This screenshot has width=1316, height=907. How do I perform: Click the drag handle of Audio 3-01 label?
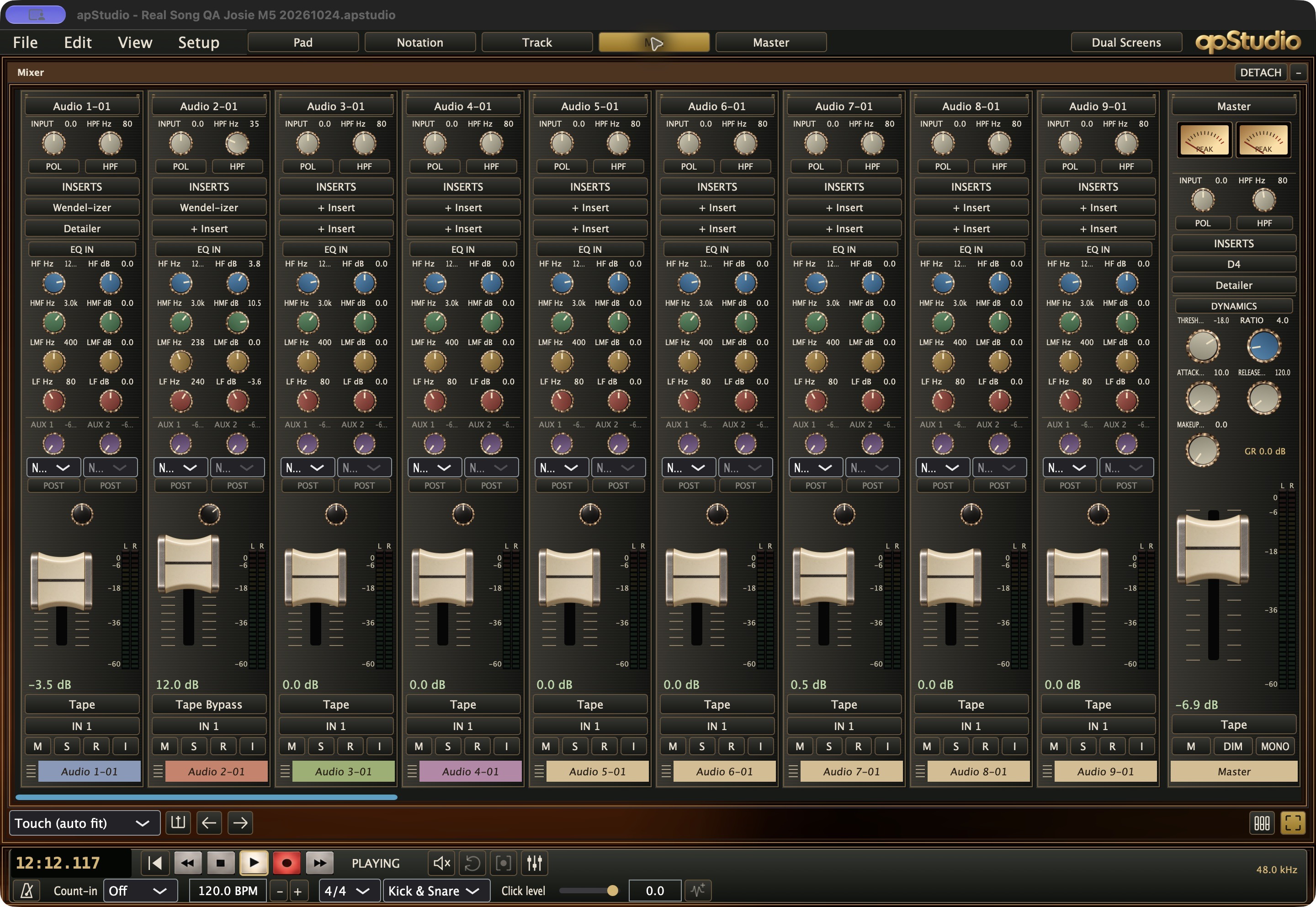click(x=285, y=771)
